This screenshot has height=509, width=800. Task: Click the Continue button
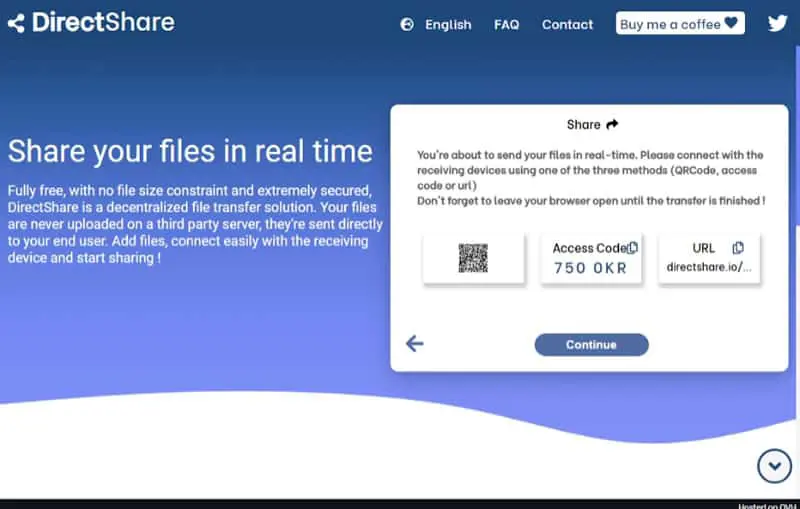(591, 345)
